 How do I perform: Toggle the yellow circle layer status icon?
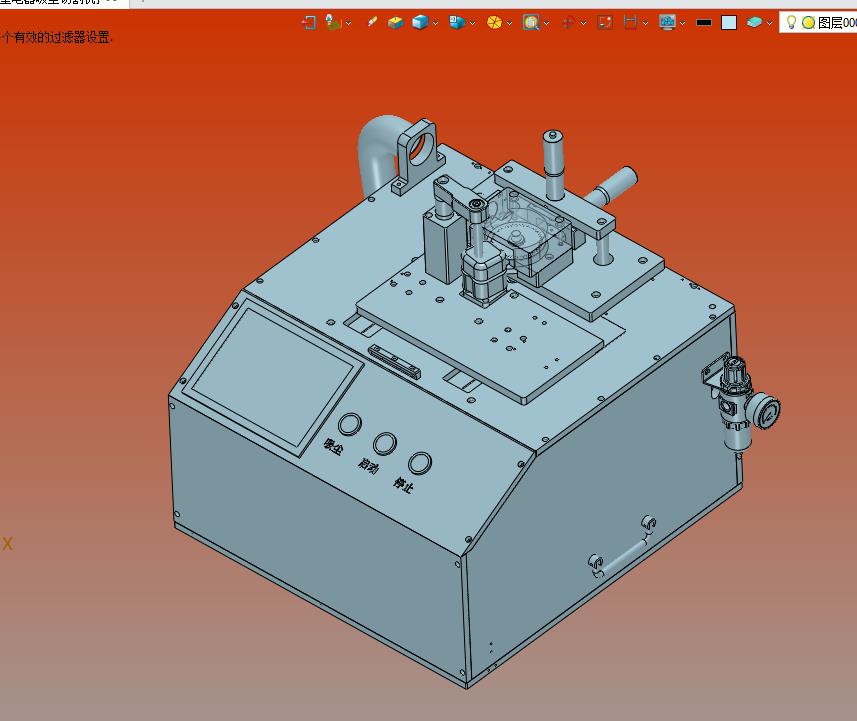tap(808, 22)
